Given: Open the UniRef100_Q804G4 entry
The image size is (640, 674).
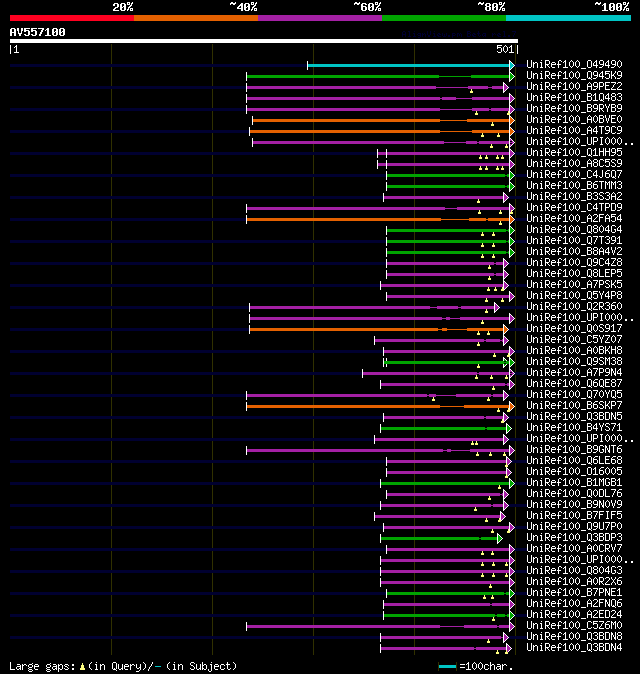Looking at the screenshot, I should click(x=574, y=230).
